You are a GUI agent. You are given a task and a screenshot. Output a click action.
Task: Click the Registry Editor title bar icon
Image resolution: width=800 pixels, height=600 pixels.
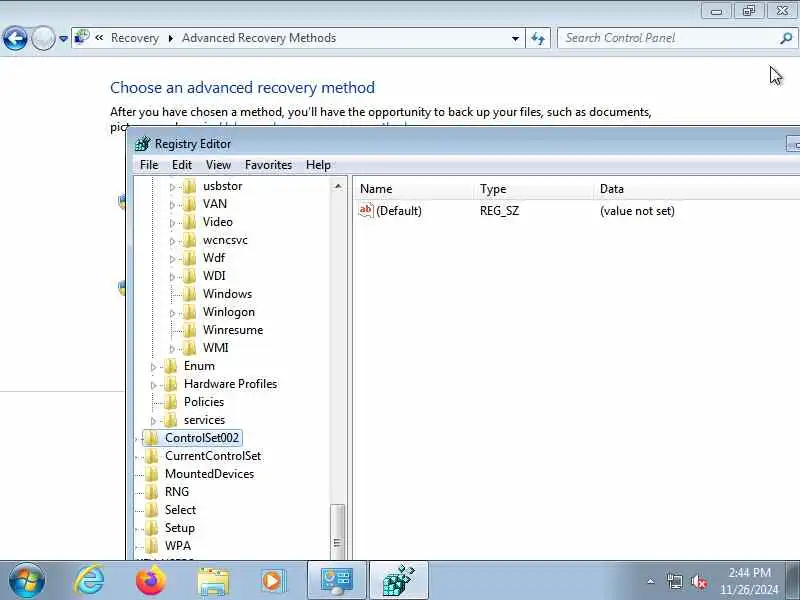pos(143,144)
